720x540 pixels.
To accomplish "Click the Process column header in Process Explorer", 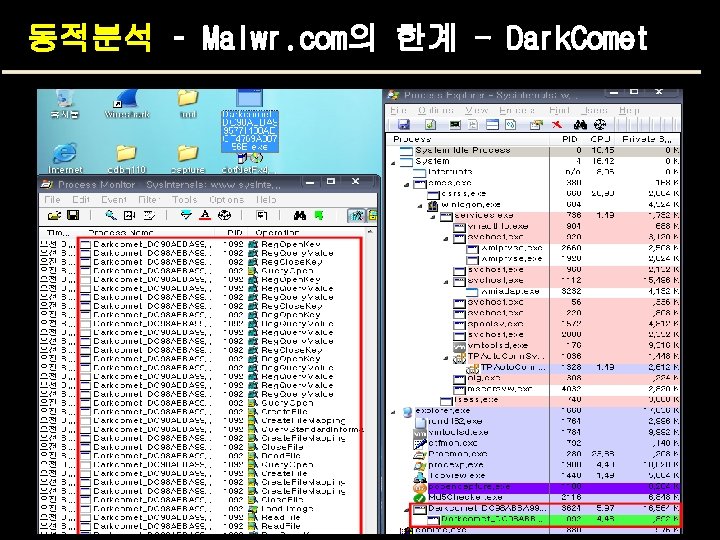I will (x=468, y=139).
